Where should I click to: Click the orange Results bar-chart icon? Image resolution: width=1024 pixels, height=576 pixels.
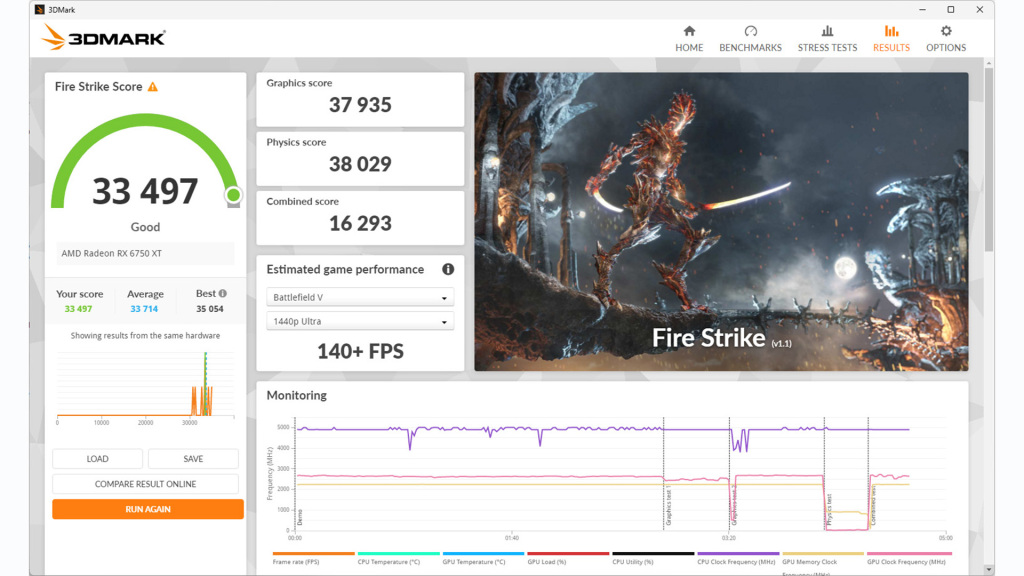tap(891, 31)
